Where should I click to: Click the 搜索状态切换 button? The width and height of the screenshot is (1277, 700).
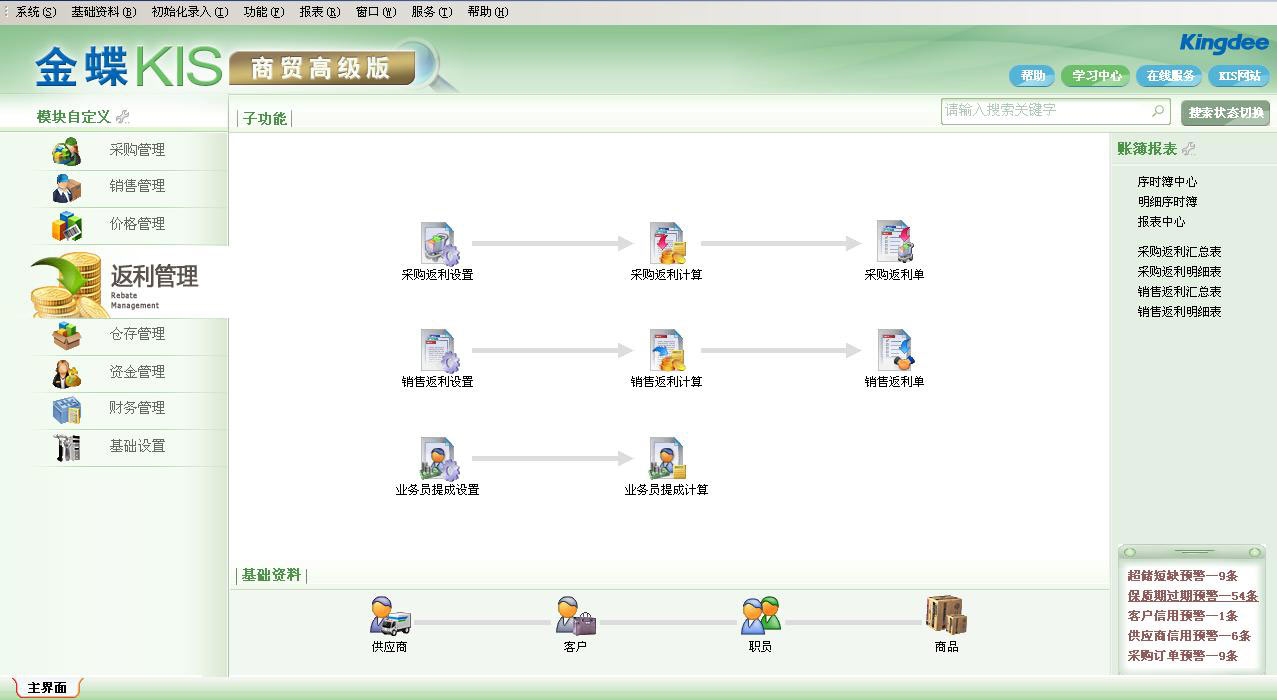click(1226, 113)
